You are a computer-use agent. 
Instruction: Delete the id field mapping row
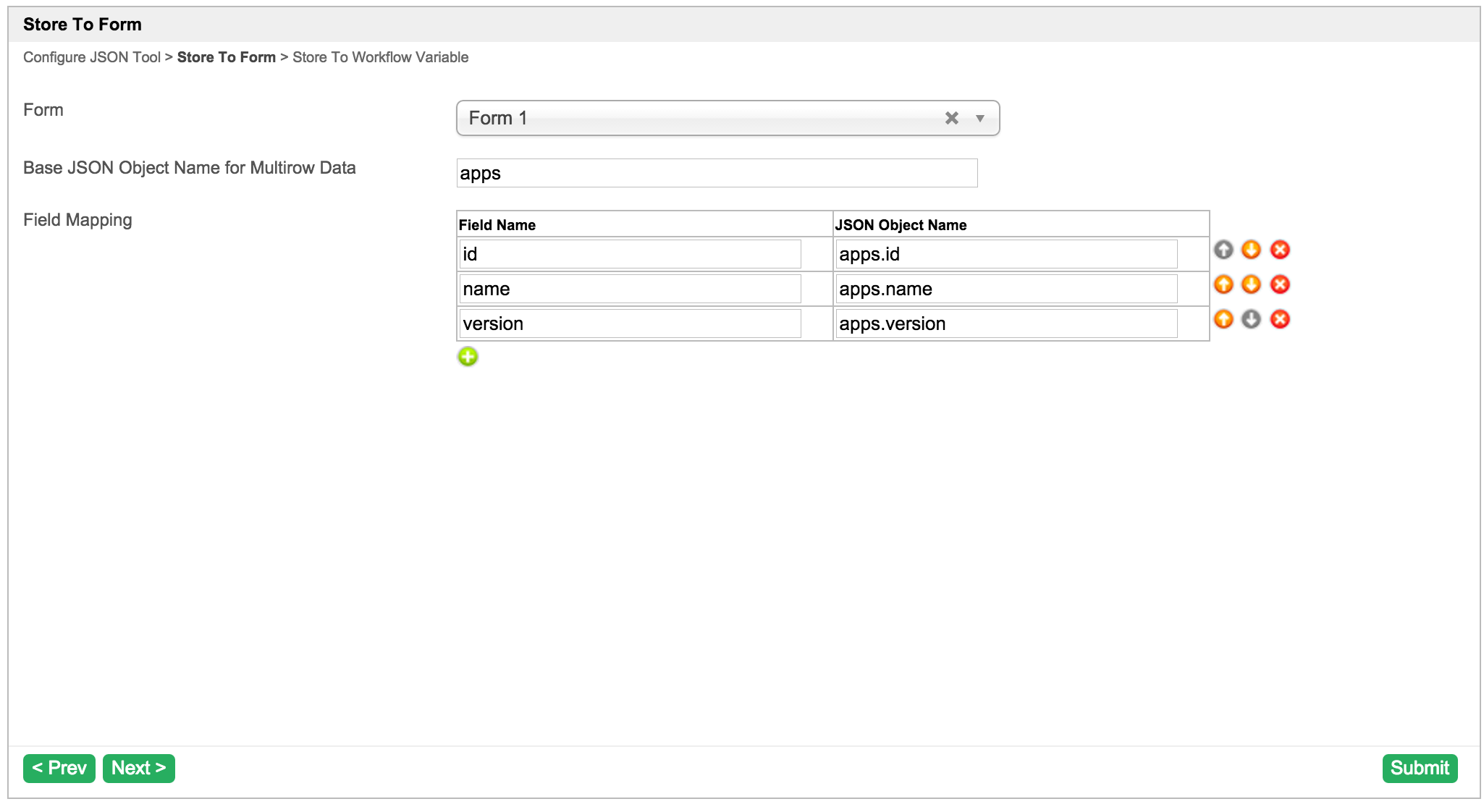point(1280,250)
